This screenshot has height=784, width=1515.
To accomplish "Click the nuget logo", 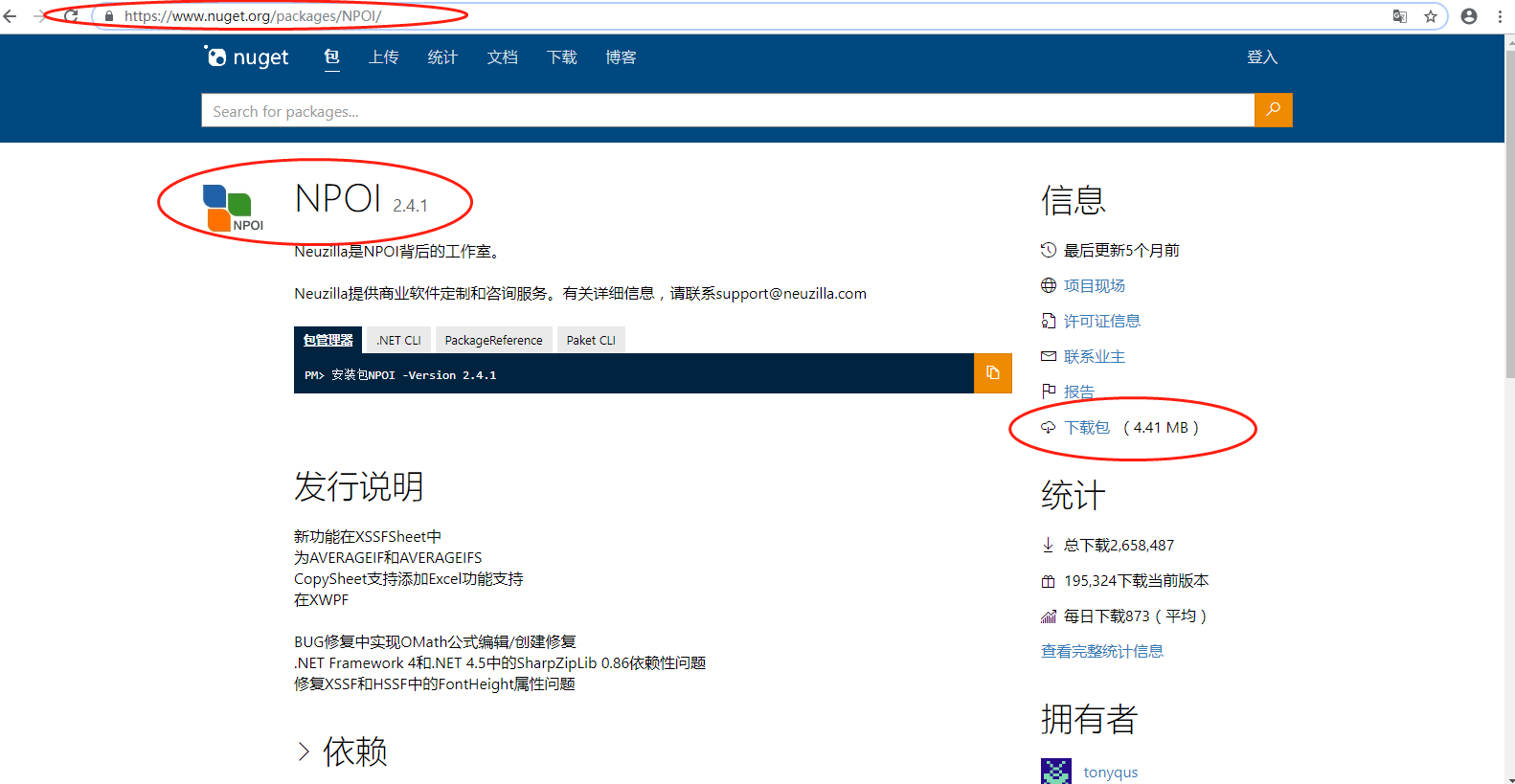I will click(x=246, y=57).
